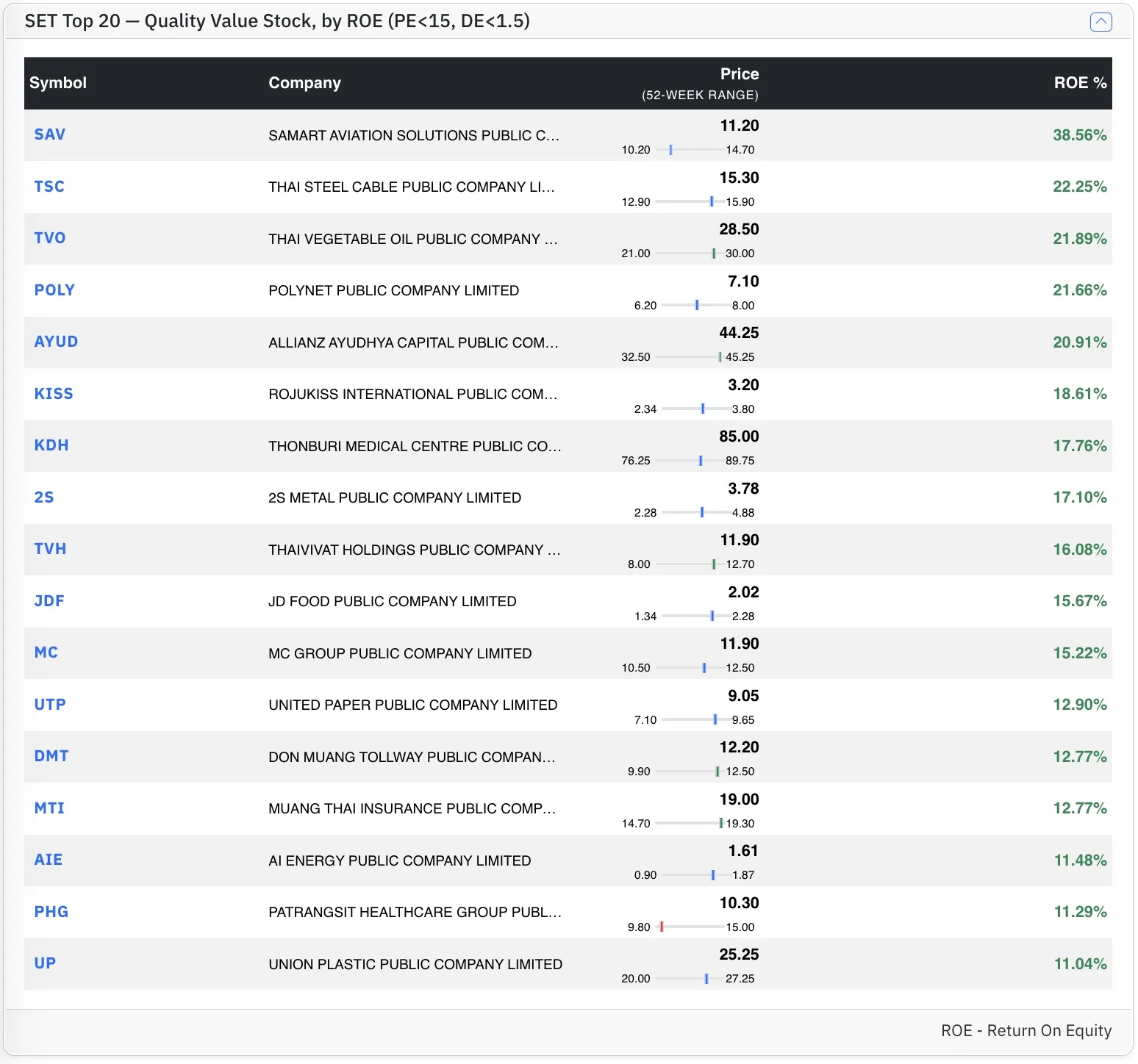Click 2S METAL PUBLIC COMPANY LIMITED name

[395, 497]
